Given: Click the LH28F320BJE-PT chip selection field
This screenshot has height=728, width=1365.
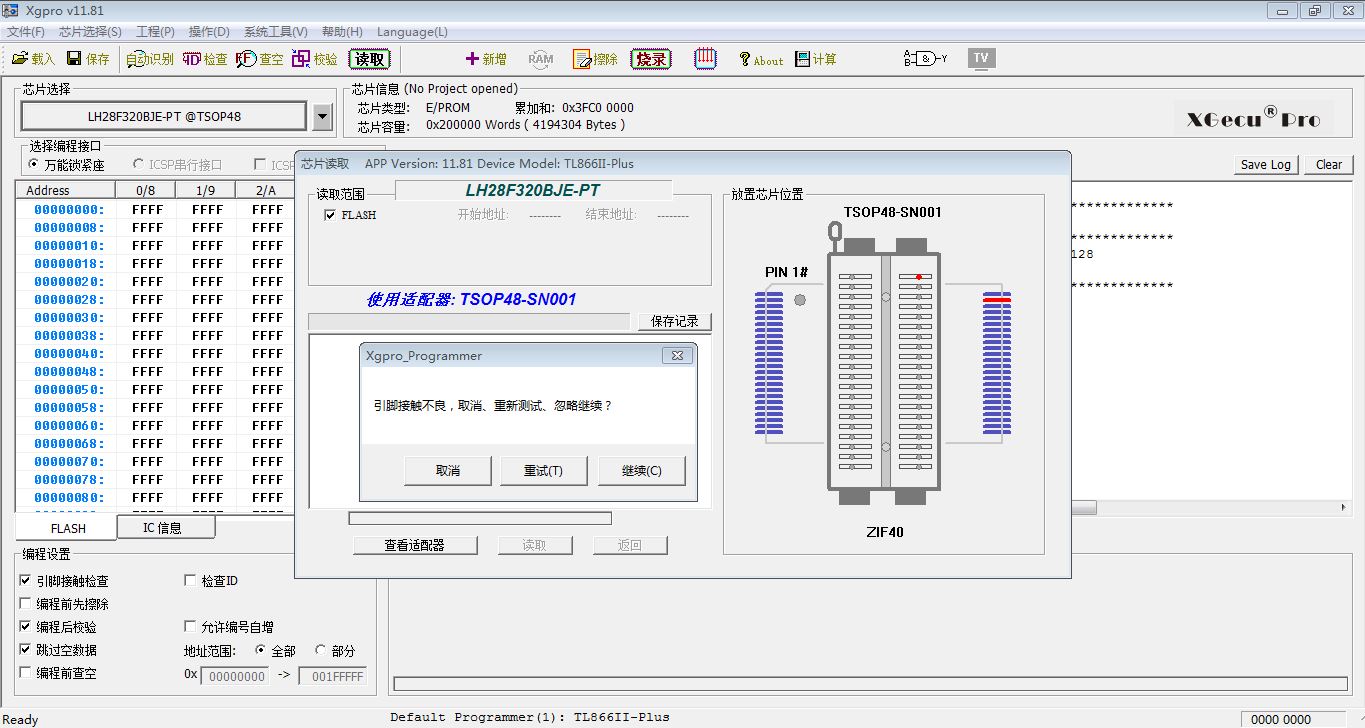Looking at the screenshot, I should (x=164, y=117).
